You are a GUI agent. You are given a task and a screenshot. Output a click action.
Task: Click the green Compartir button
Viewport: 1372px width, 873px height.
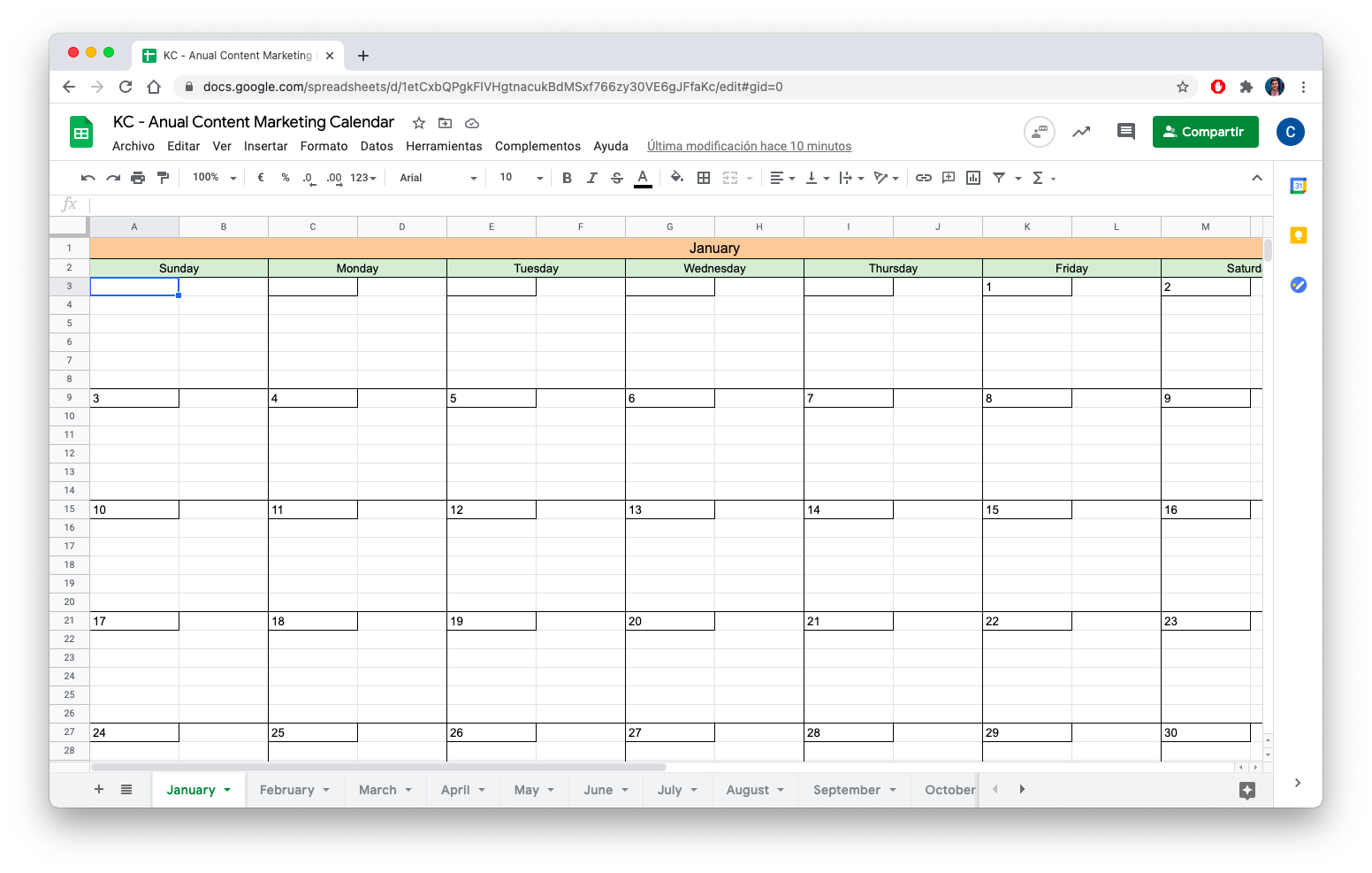click(1205, 132)
